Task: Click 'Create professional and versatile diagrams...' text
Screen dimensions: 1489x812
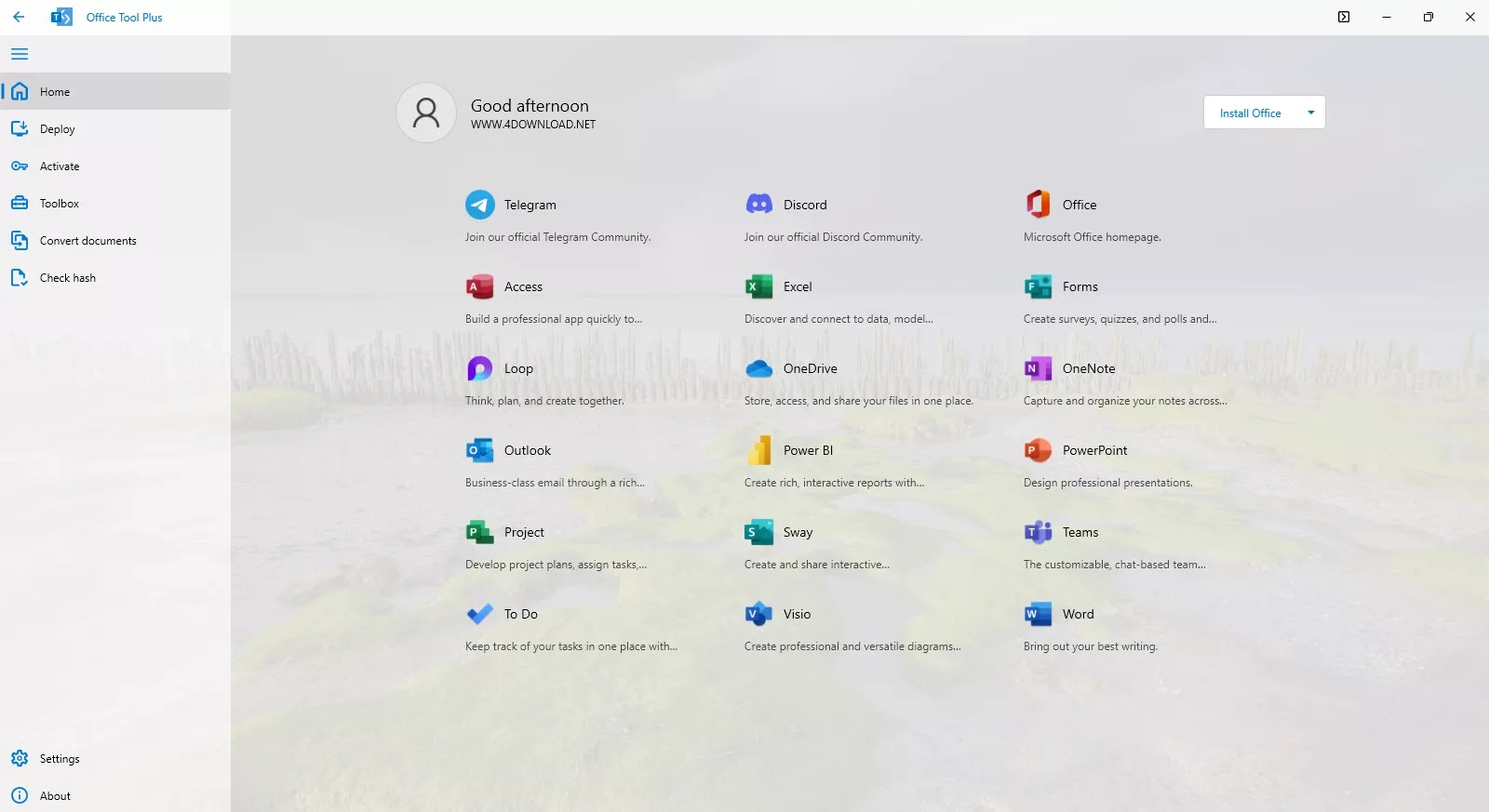Action: click(x=852, y=646)
